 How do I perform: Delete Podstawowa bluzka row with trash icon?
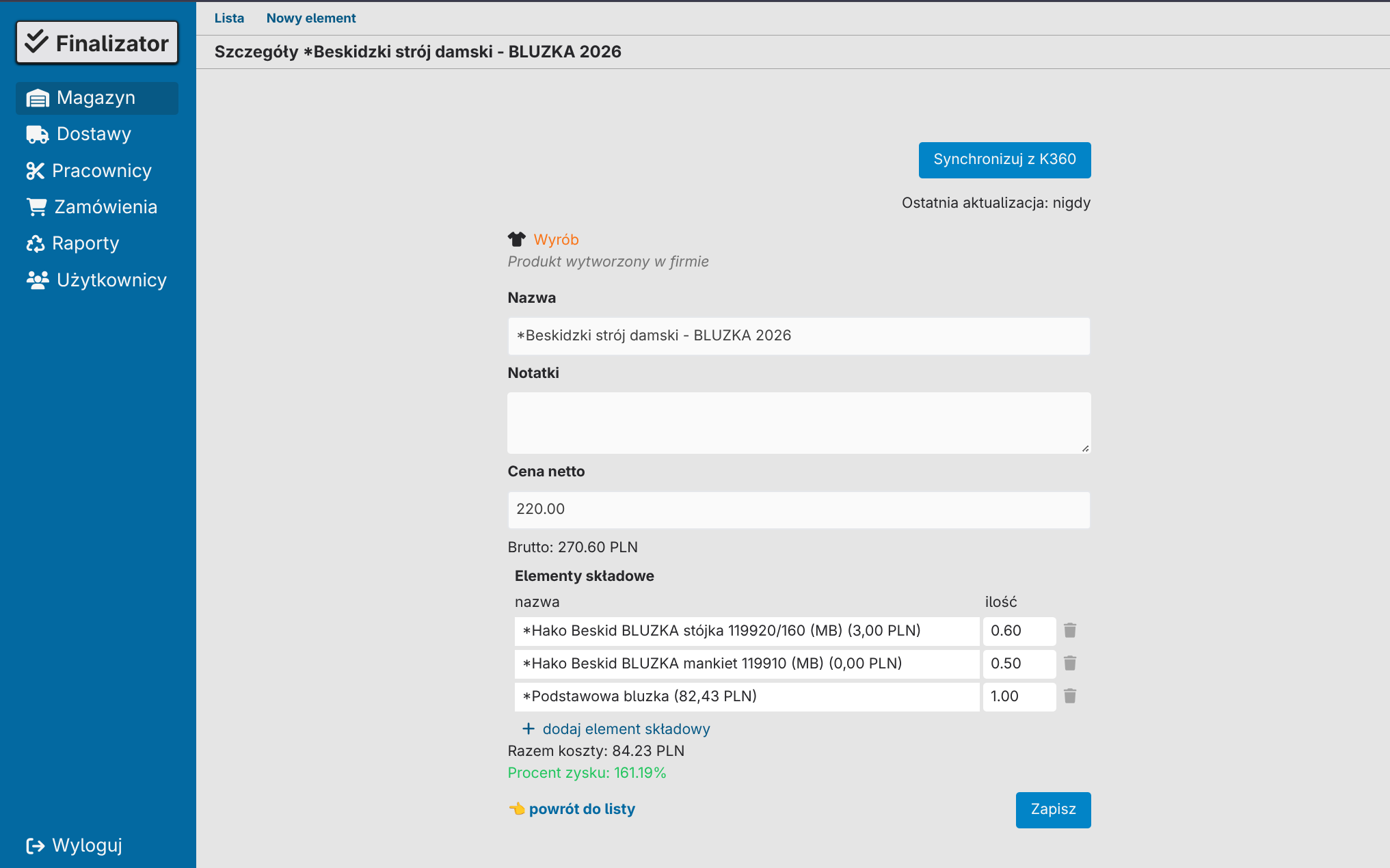click(x=1070, y=696)
